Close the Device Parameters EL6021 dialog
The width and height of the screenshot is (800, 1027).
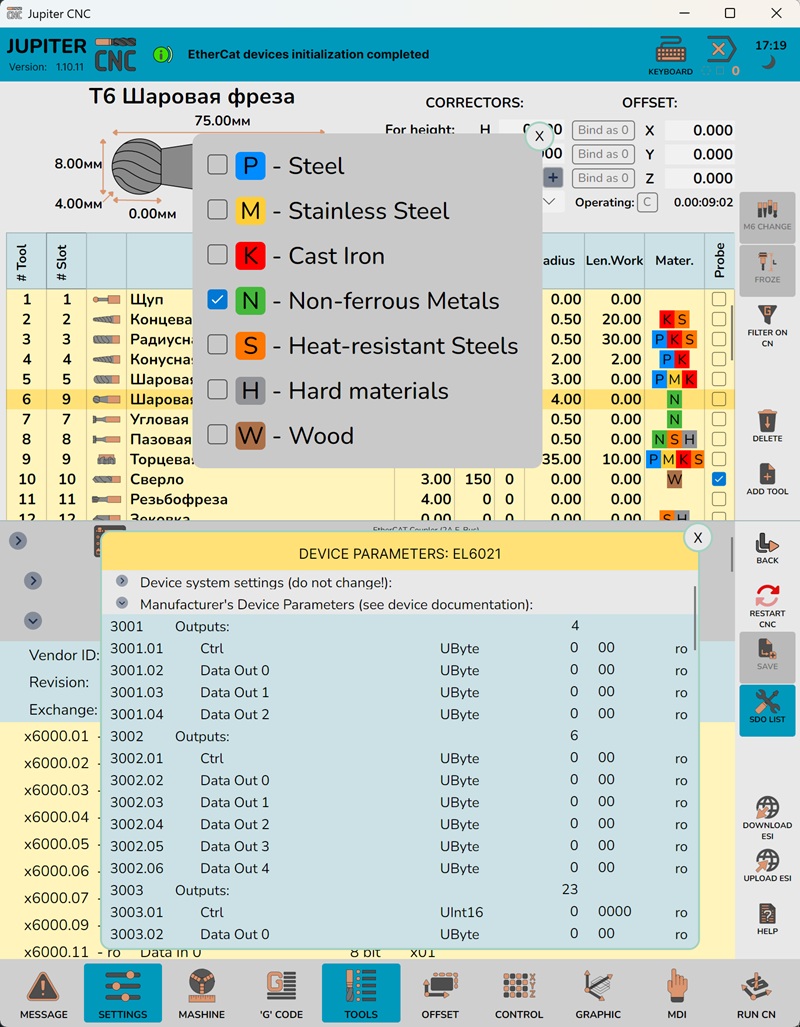click(x=698, y=538)
